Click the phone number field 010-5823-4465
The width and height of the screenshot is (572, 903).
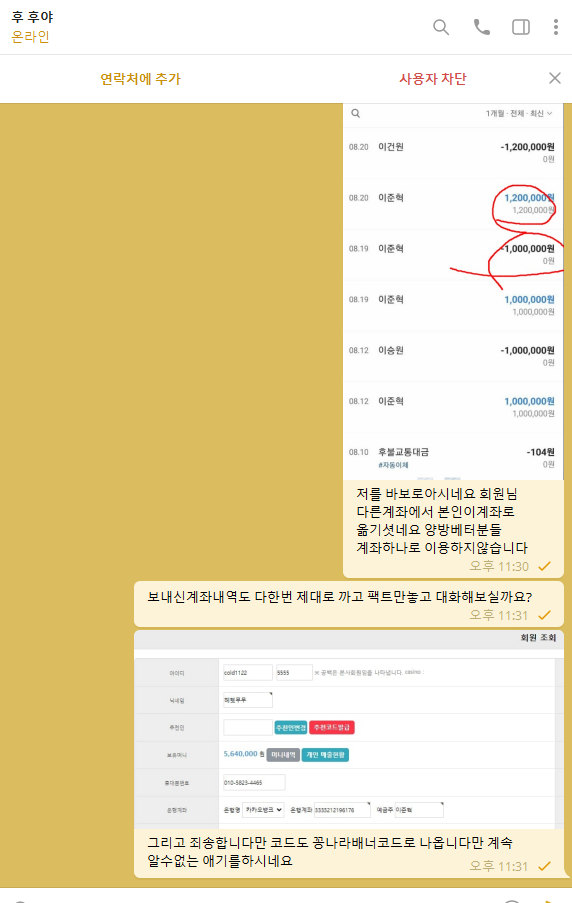tap(254, 783)
